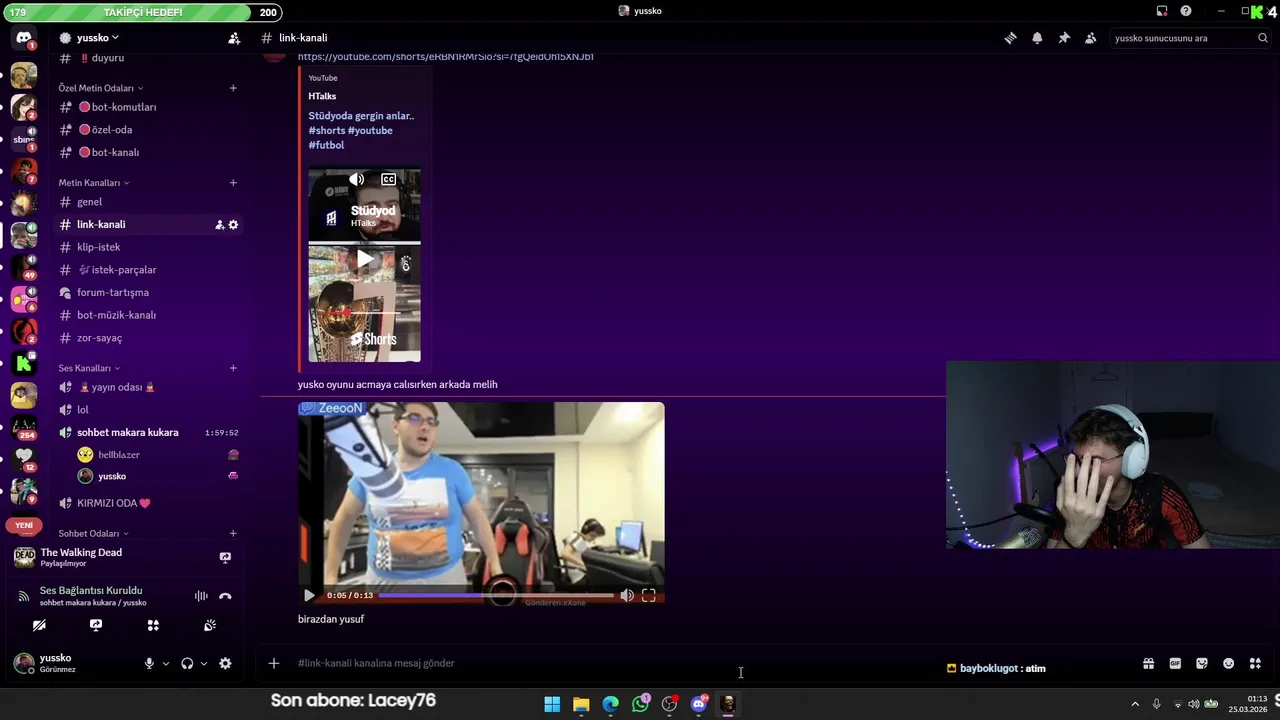This screenshot has height=720, width=1280.
Task: Send a gift icon in message bar
Action: pyautogui.click(x=1149, y=664)
